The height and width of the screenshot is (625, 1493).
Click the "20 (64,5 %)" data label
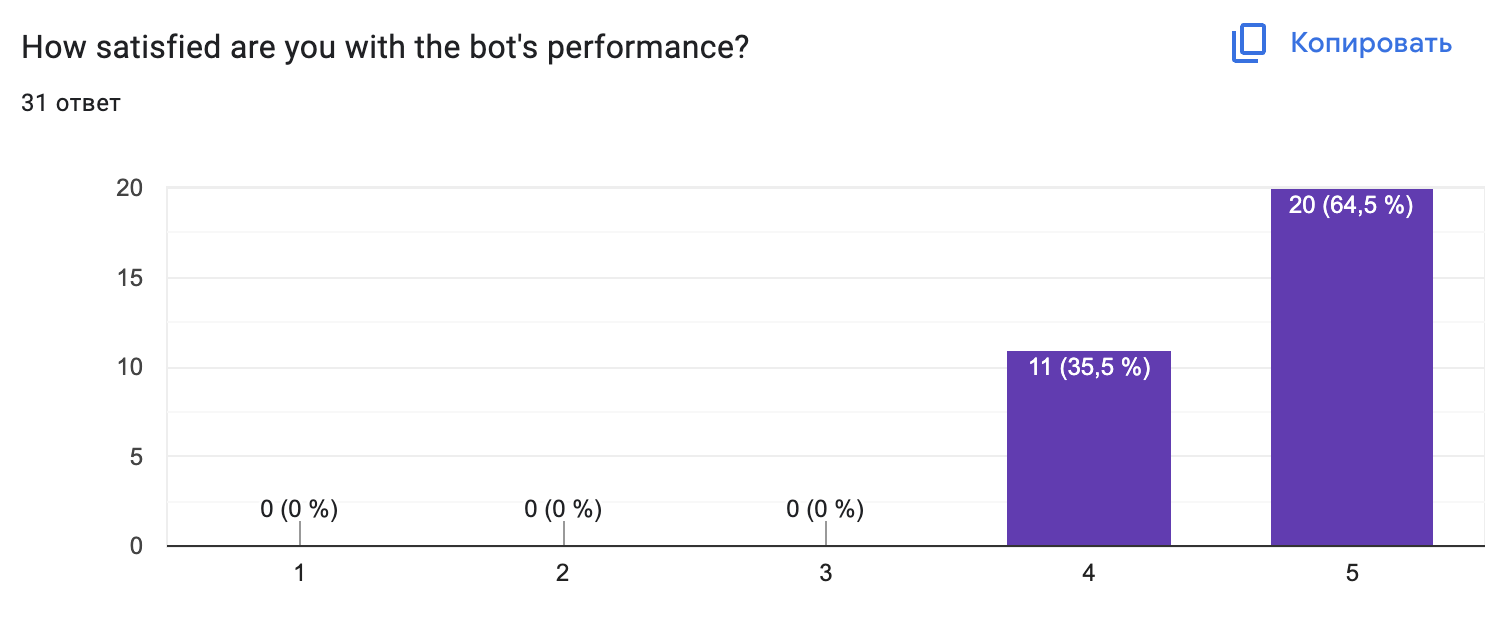1351,207
